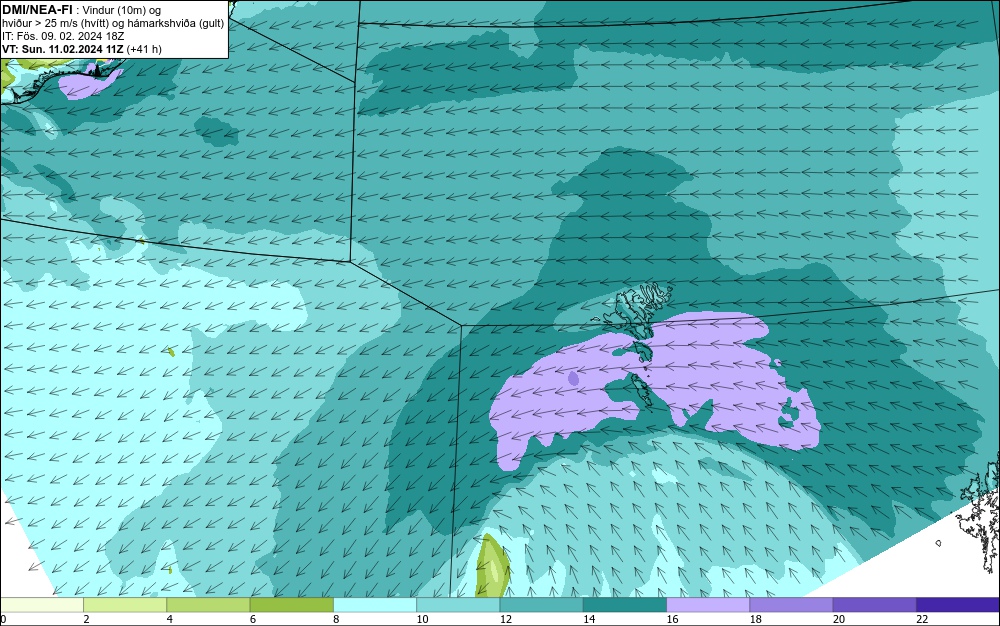Viewport: 1000px width, 626px height.
Task: Click the 'VT: Sun. 11.02.2024 11Z' valid time text
Action: click(63, 49)
